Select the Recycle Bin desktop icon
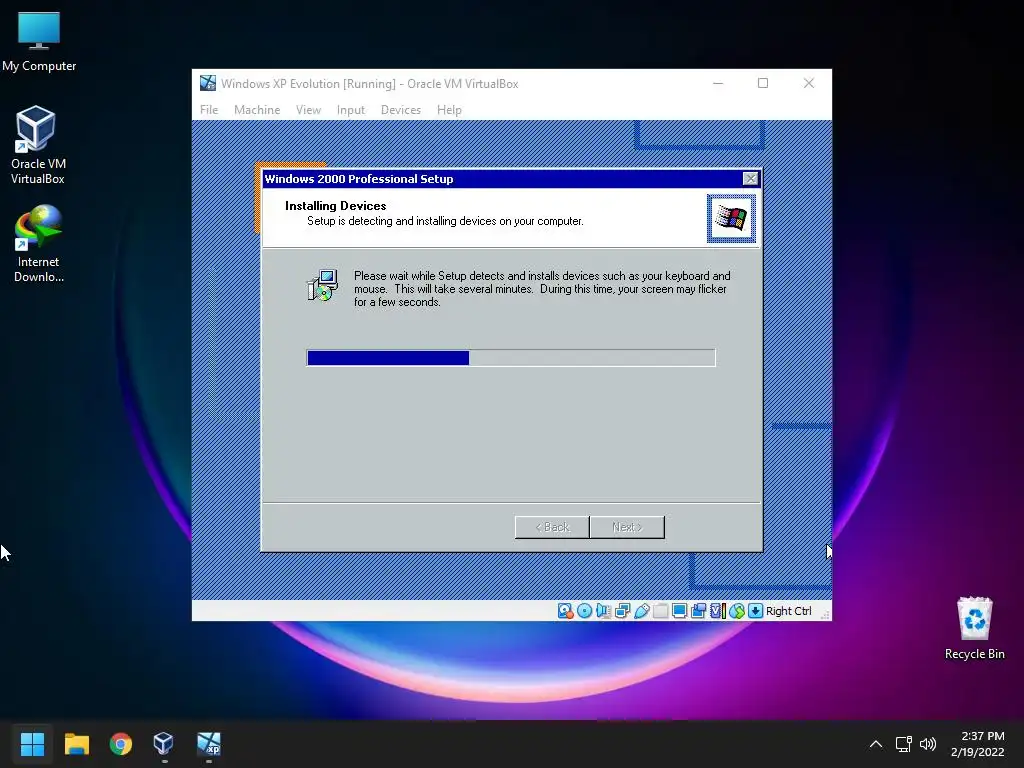The height and width of the screenshot is (768, 1024). coord(974,628)
